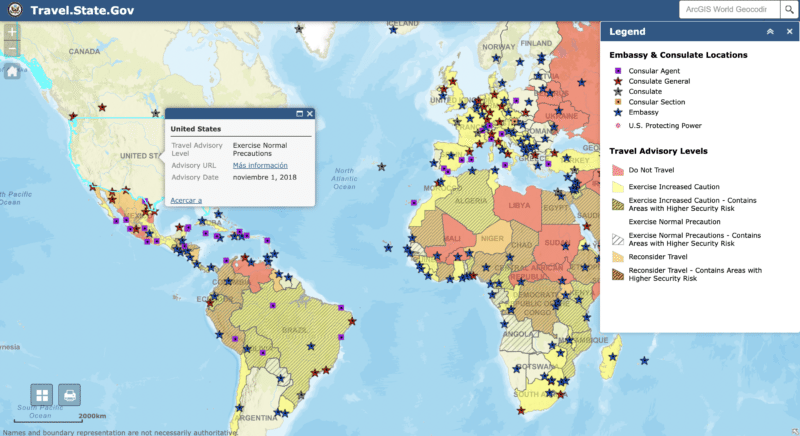This screenshot has height=436, width=800.
Task: Close the United States info popup
Action: click(x=310, y=114)
